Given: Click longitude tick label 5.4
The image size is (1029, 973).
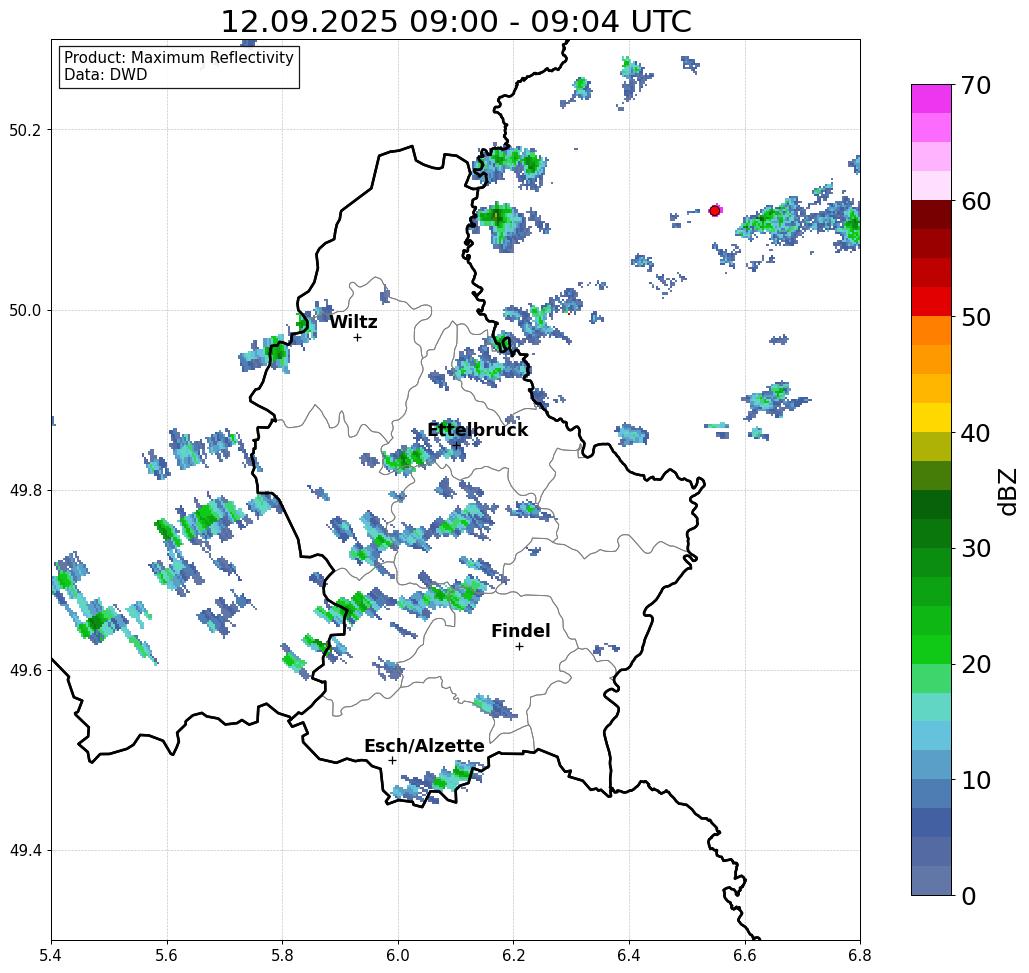Looking at the screenshot, I should pyautogui.click(x=51, y=955).
